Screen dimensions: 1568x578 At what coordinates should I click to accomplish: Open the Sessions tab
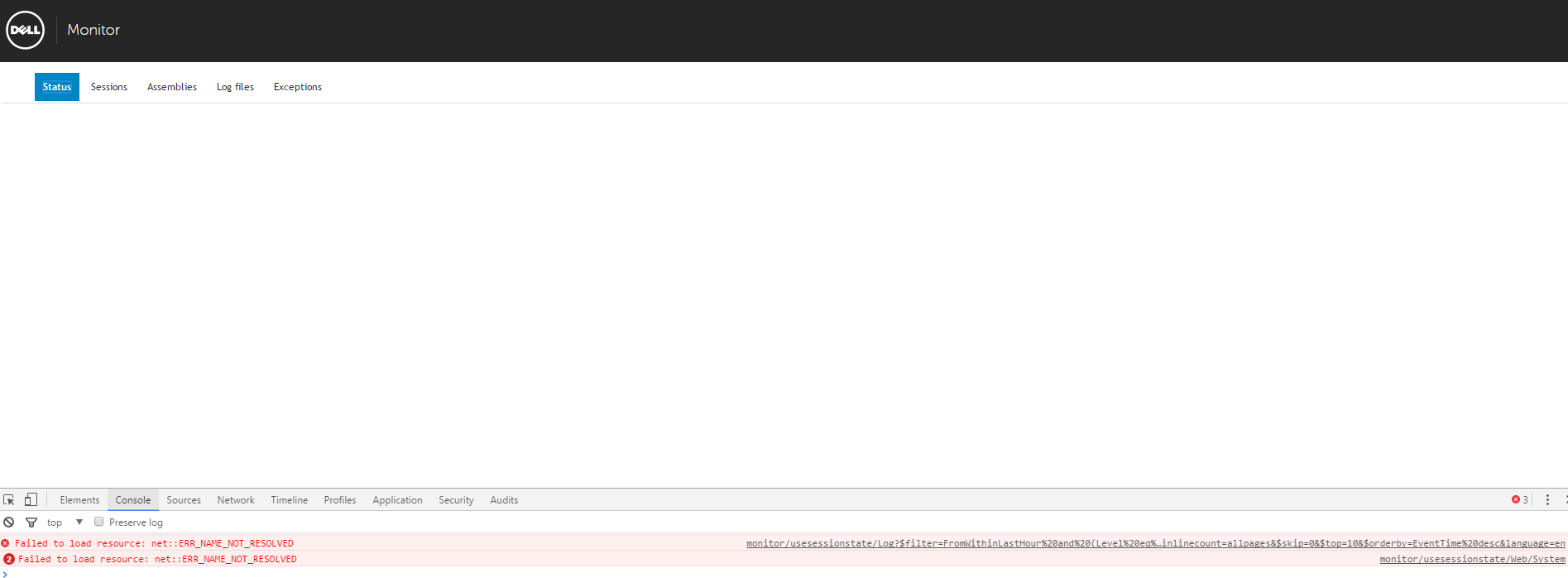[109, 87]
